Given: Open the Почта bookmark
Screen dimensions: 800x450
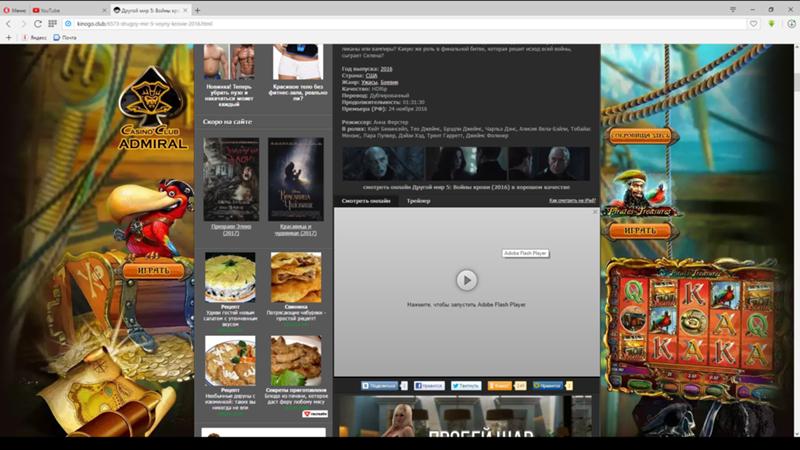Looking at the screenshot, I should tap(65, 37).
